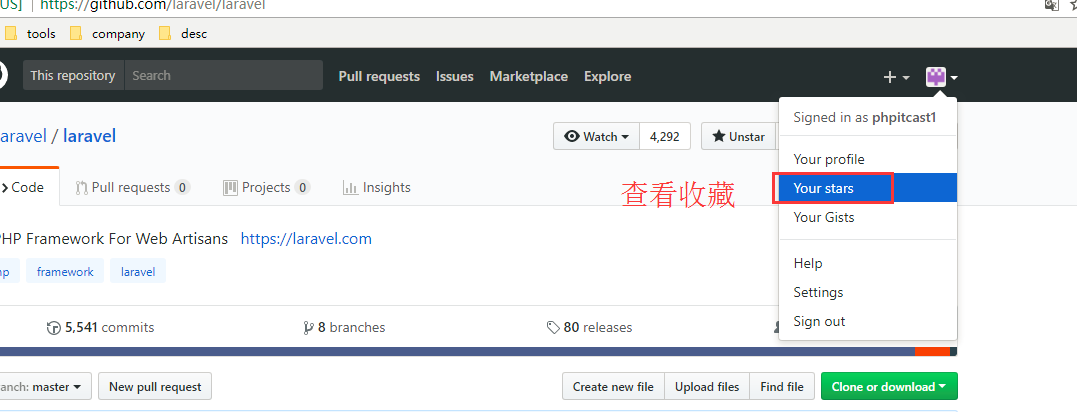Image resolution: width=1077 pixels, height=412 pixels.
Task: Open the desc bookmark folder
Action: pyautogui.click(x=183, y=33)
